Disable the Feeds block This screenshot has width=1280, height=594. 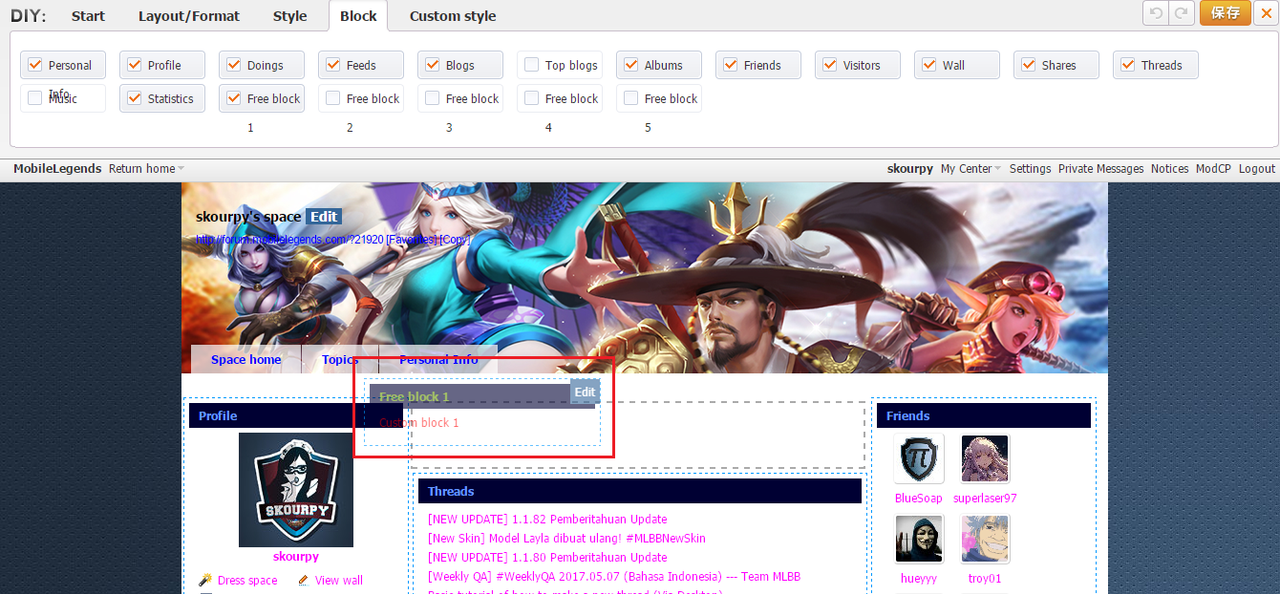click(333, 65)
